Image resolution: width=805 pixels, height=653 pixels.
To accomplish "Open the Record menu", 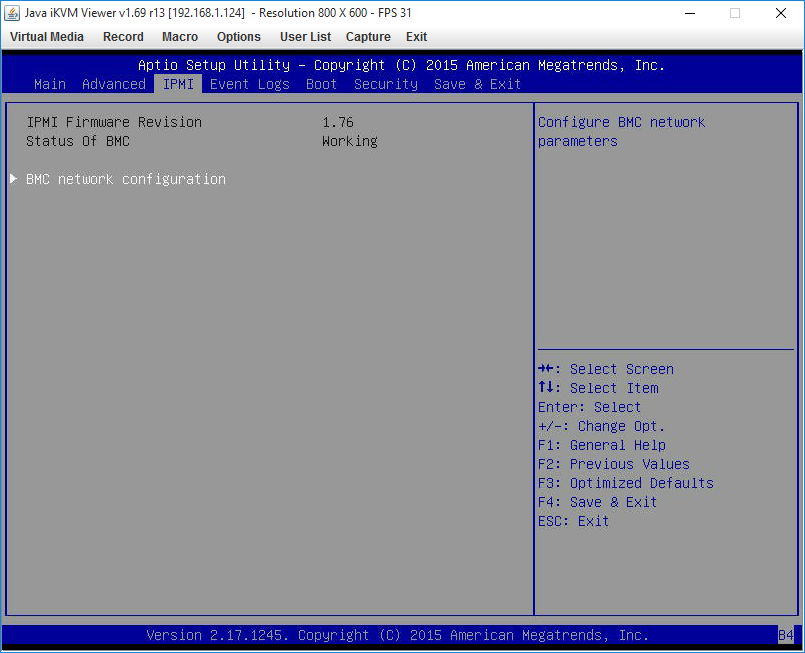I will tap(123, 37).
